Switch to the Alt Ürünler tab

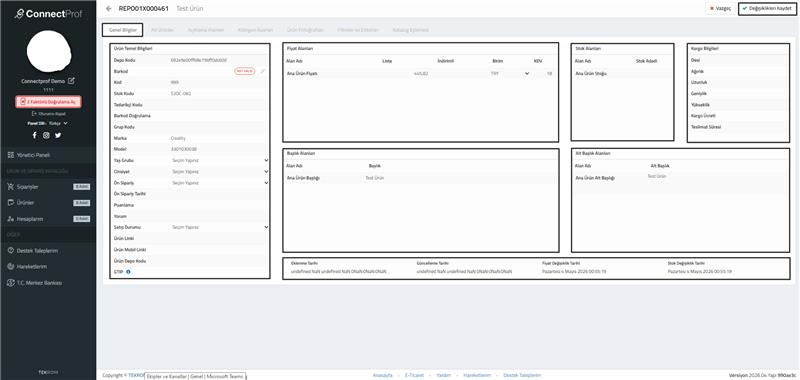(163, 30)
